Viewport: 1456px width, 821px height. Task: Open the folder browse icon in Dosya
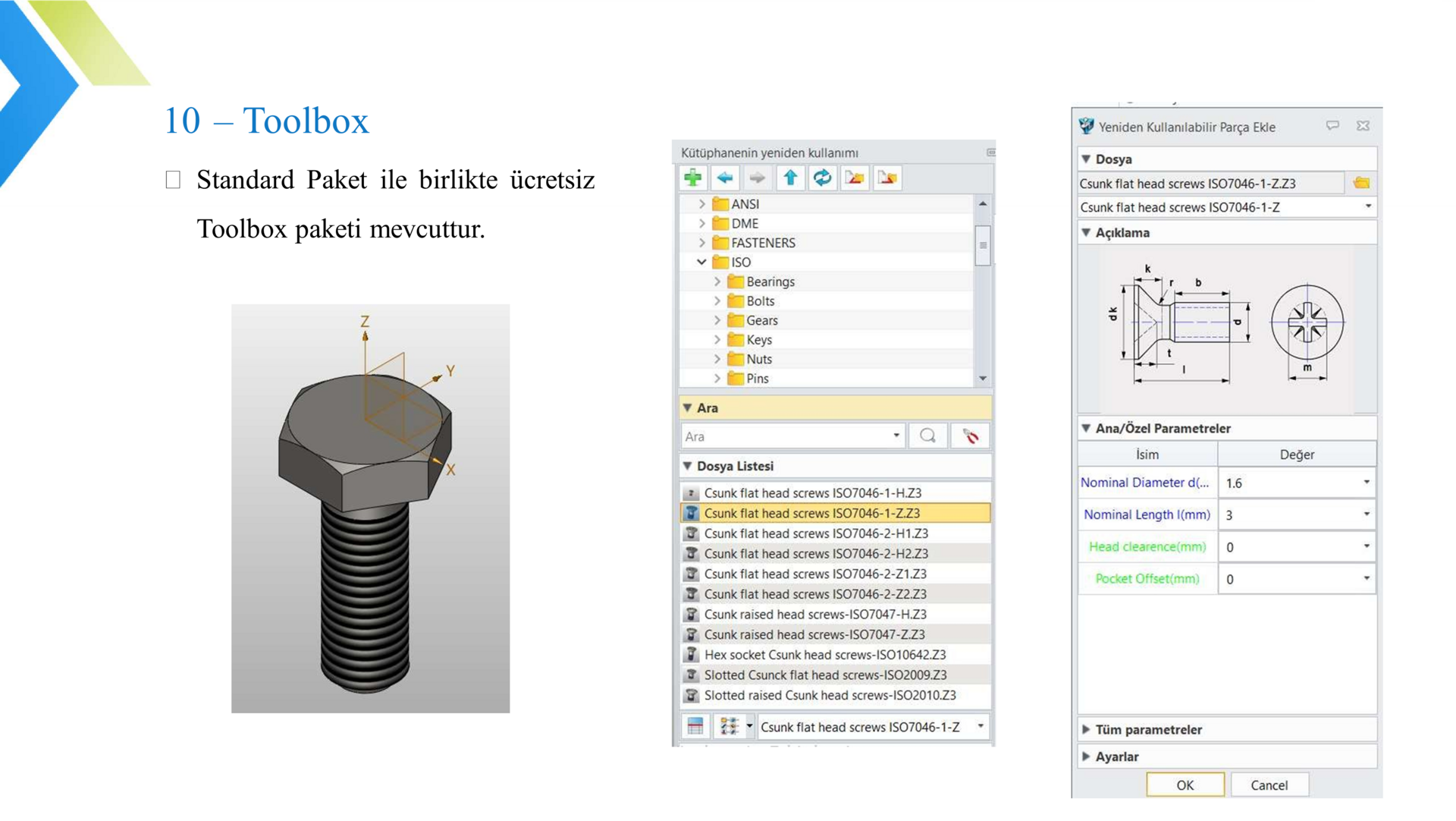[x=1361, y=183]
